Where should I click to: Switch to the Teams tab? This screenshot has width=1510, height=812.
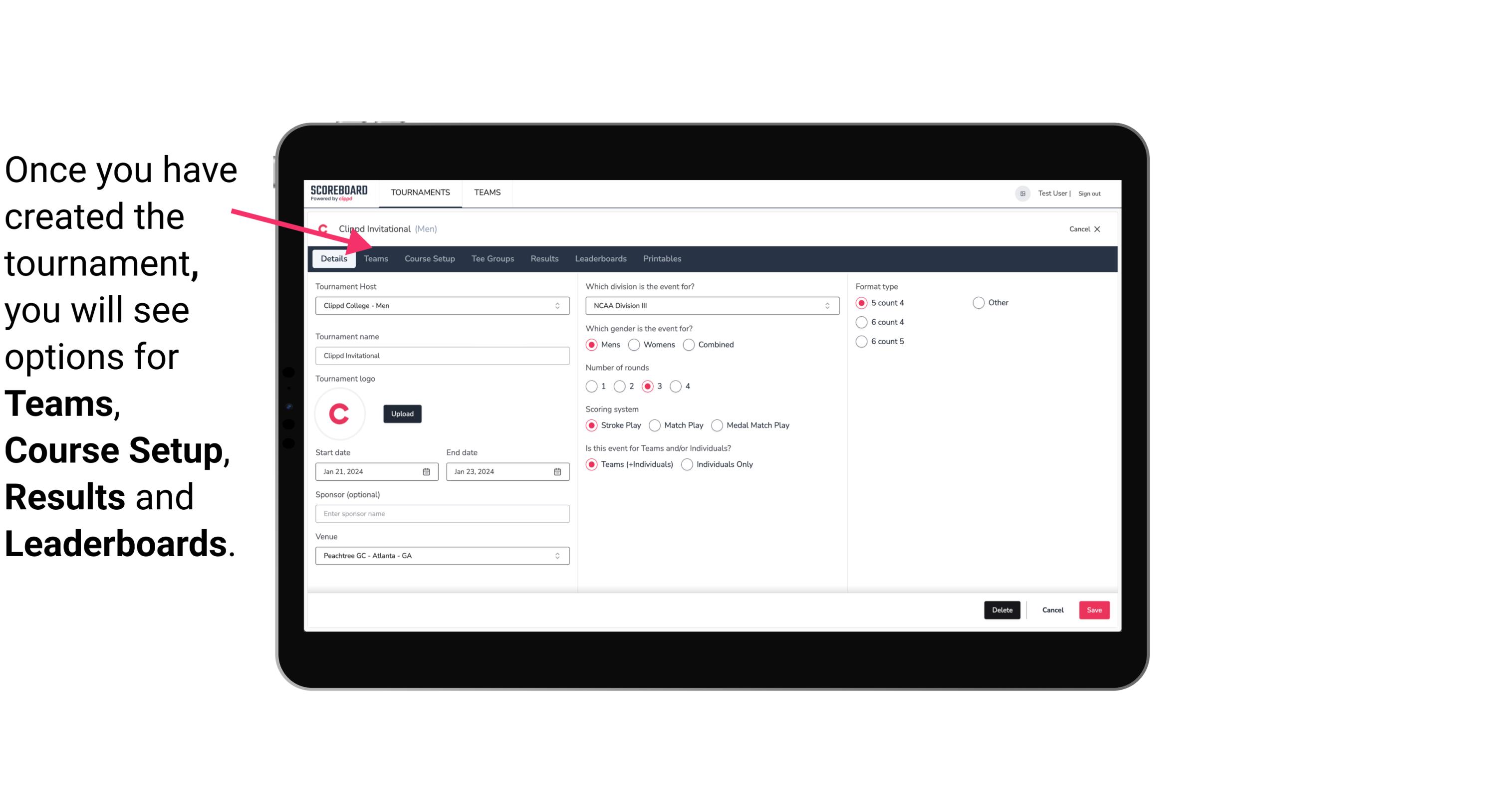pos(375,258)
